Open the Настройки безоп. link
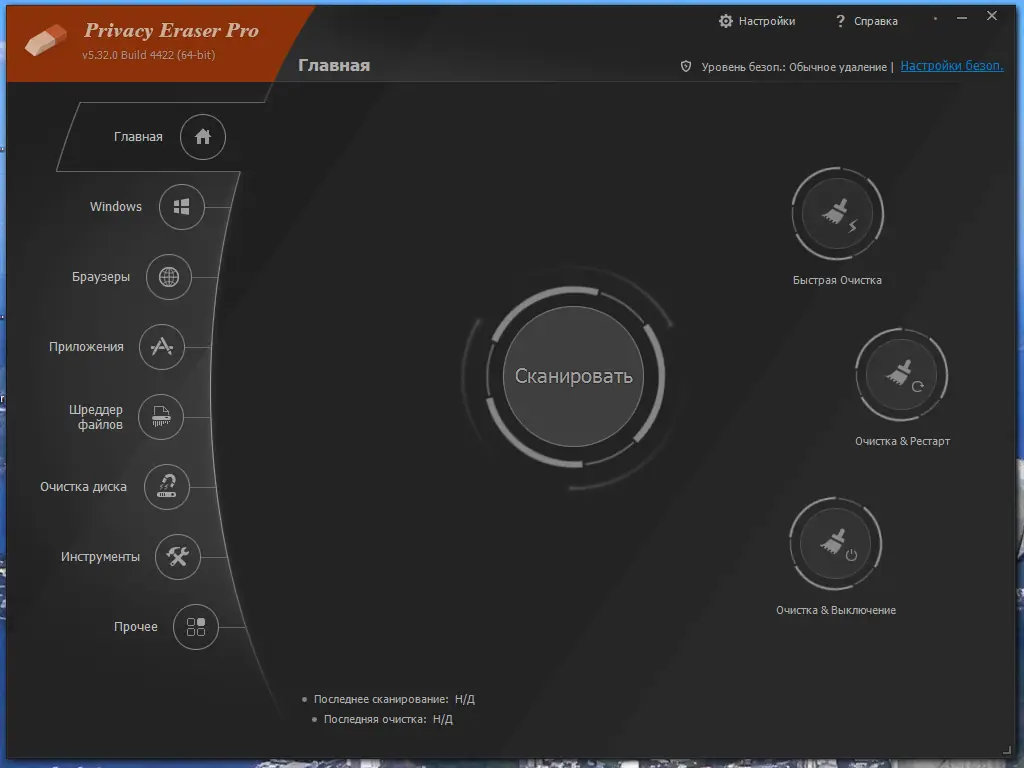 [x=952, y=66]
